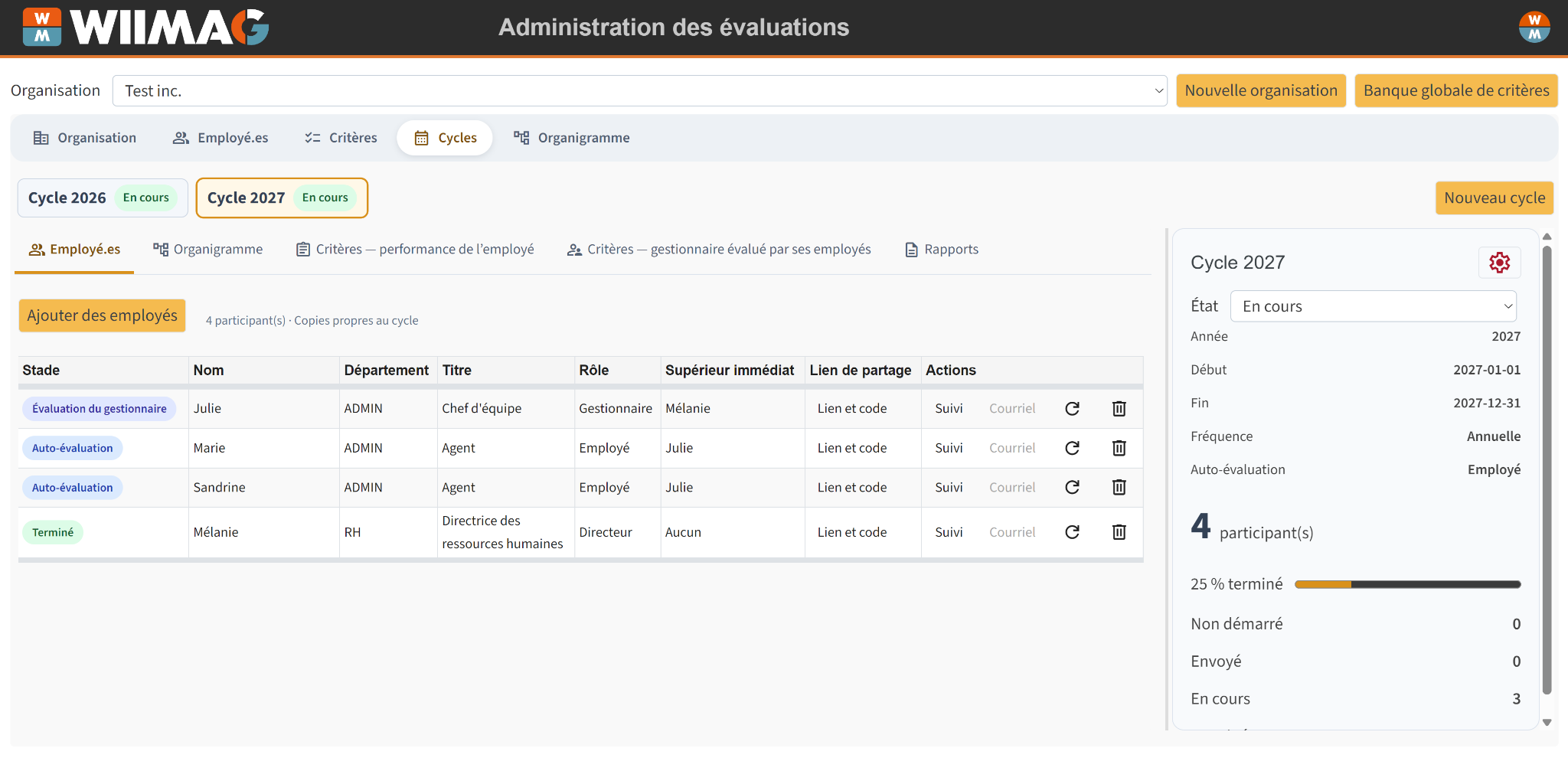1568x758 pixels.
Task: Refresh Marie's share link
Action: pos(1072,448)
